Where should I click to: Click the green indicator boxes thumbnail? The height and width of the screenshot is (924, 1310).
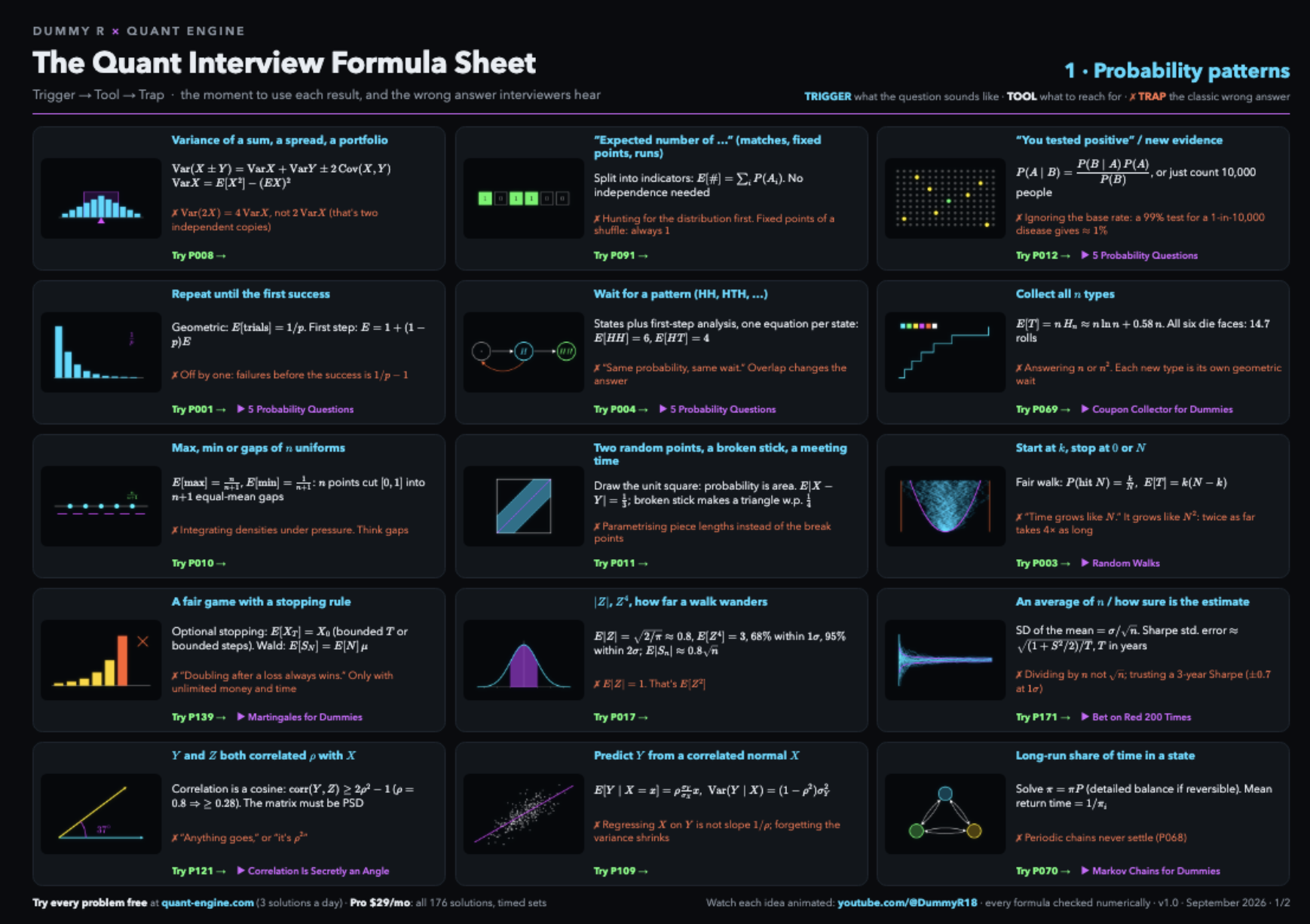(x=523, y=198)
